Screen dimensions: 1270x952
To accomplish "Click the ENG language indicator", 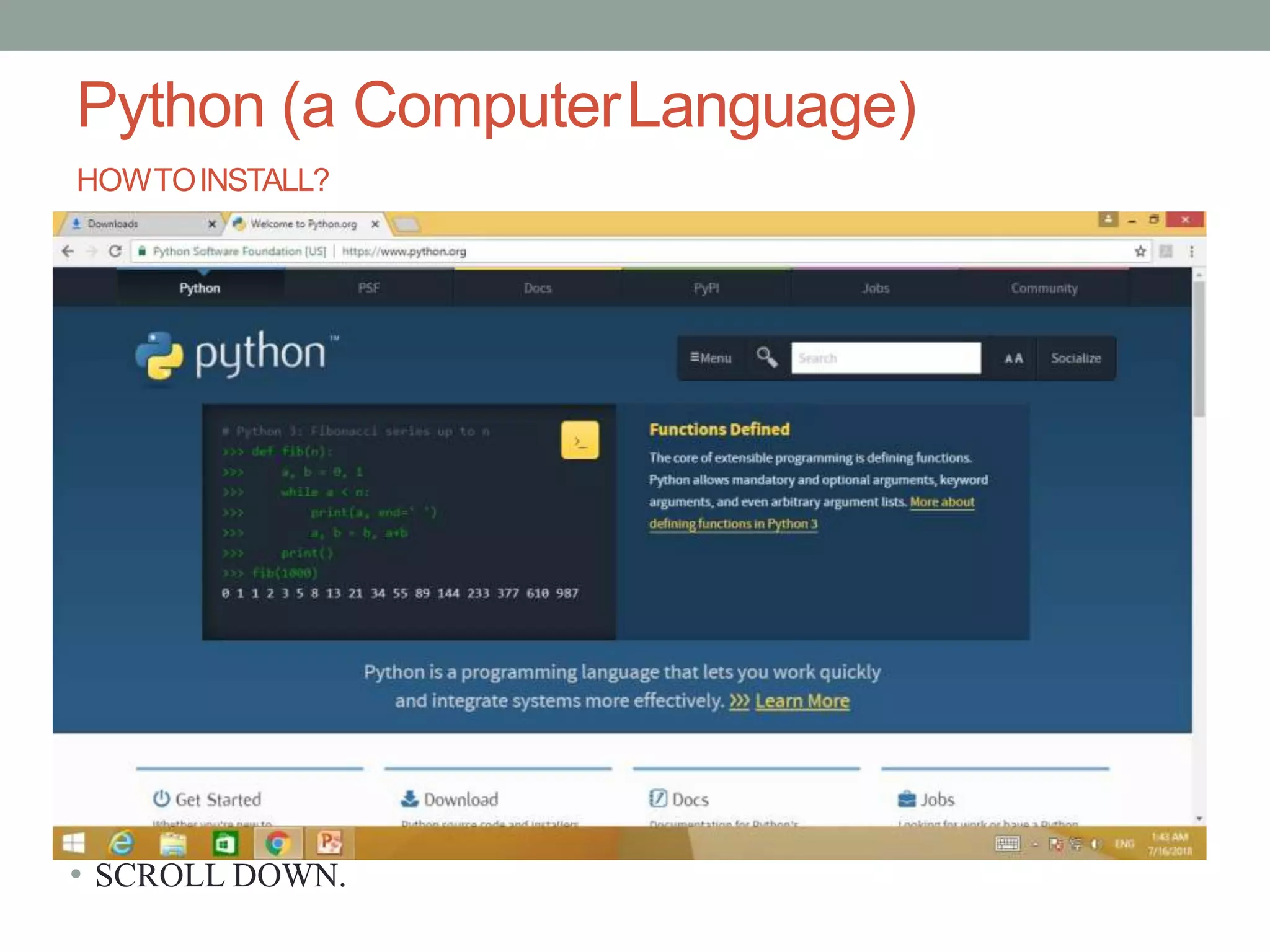I will (x=1124, y=844).
